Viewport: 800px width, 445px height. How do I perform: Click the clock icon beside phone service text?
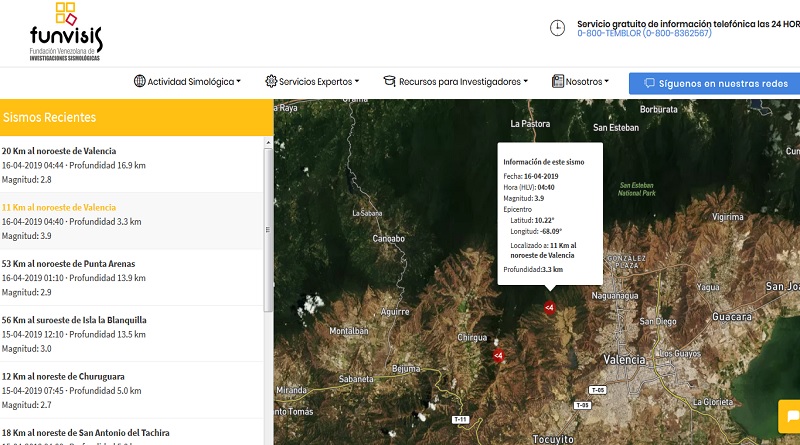pyautogui.click(x=557, y=28)
